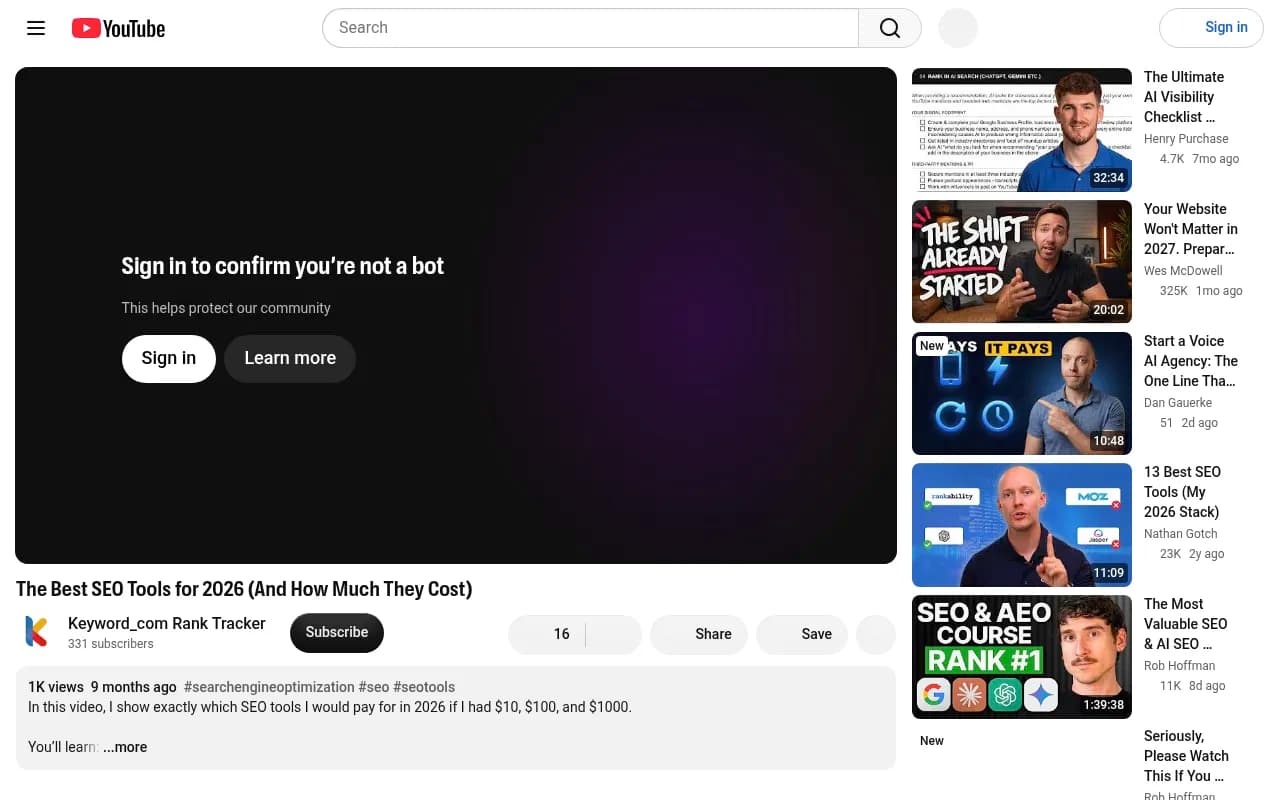Sign in from the video player prompt
Viewport: 1280px width, 800px height.
[x=169, y=358]
